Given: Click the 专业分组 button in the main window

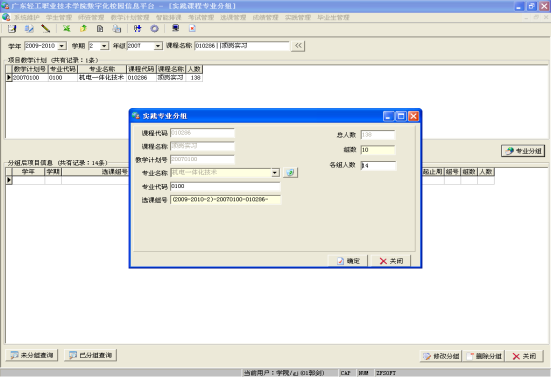Looking at the screenshot, I should click(x=523, y=151).
